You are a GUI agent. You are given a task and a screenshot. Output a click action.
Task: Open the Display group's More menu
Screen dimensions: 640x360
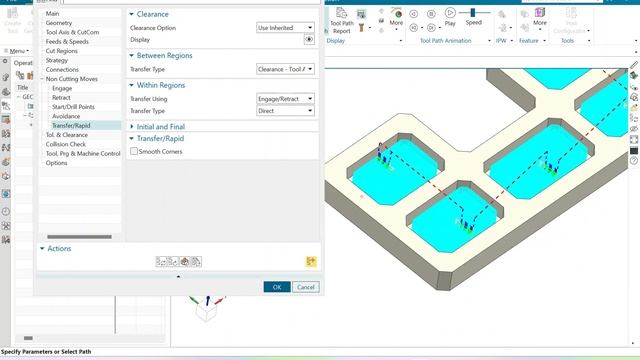pos(396,18)
